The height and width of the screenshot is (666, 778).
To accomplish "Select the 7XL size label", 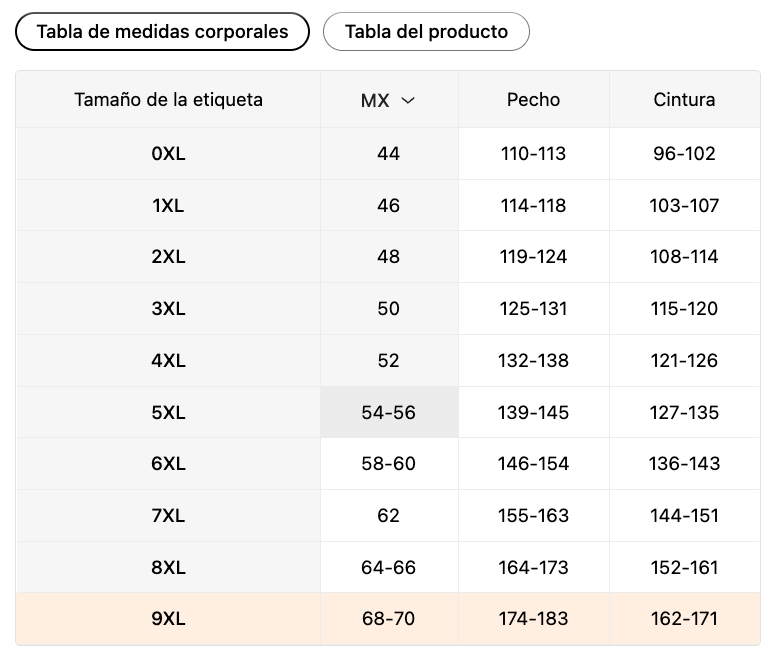I will pos(168,516).
